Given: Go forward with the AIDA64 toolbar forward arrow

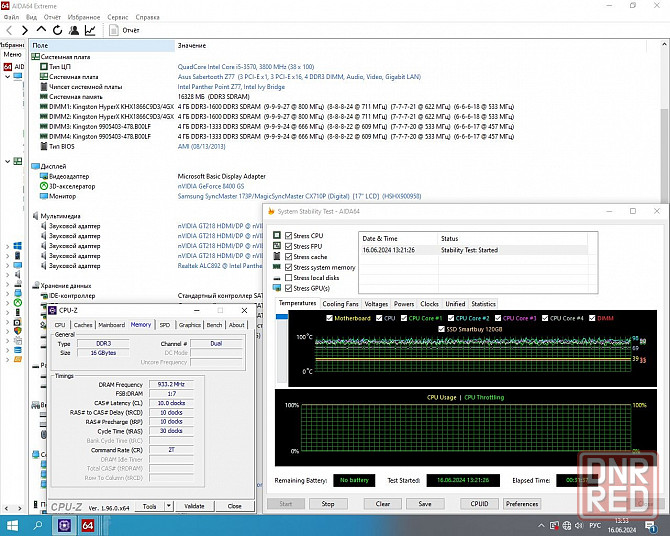Looking at the screenshot, I should coord(25,30).
